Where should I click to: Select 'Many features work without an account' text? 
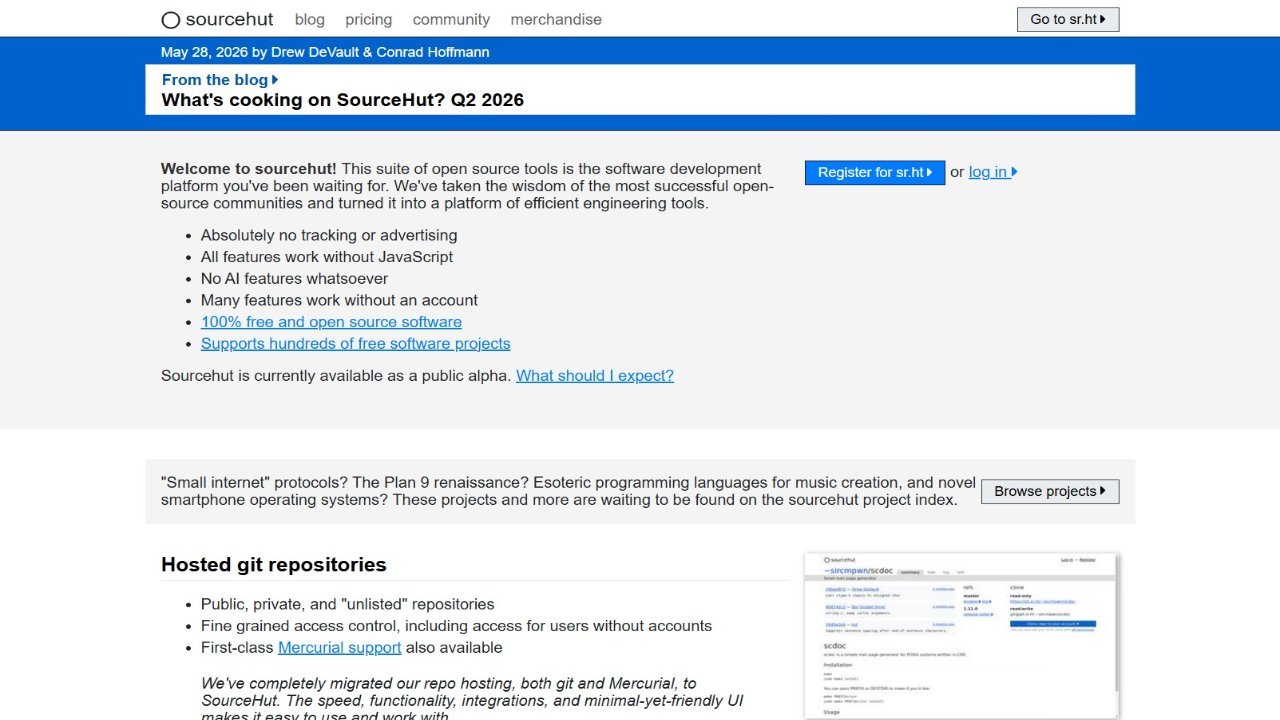point(339,300)
